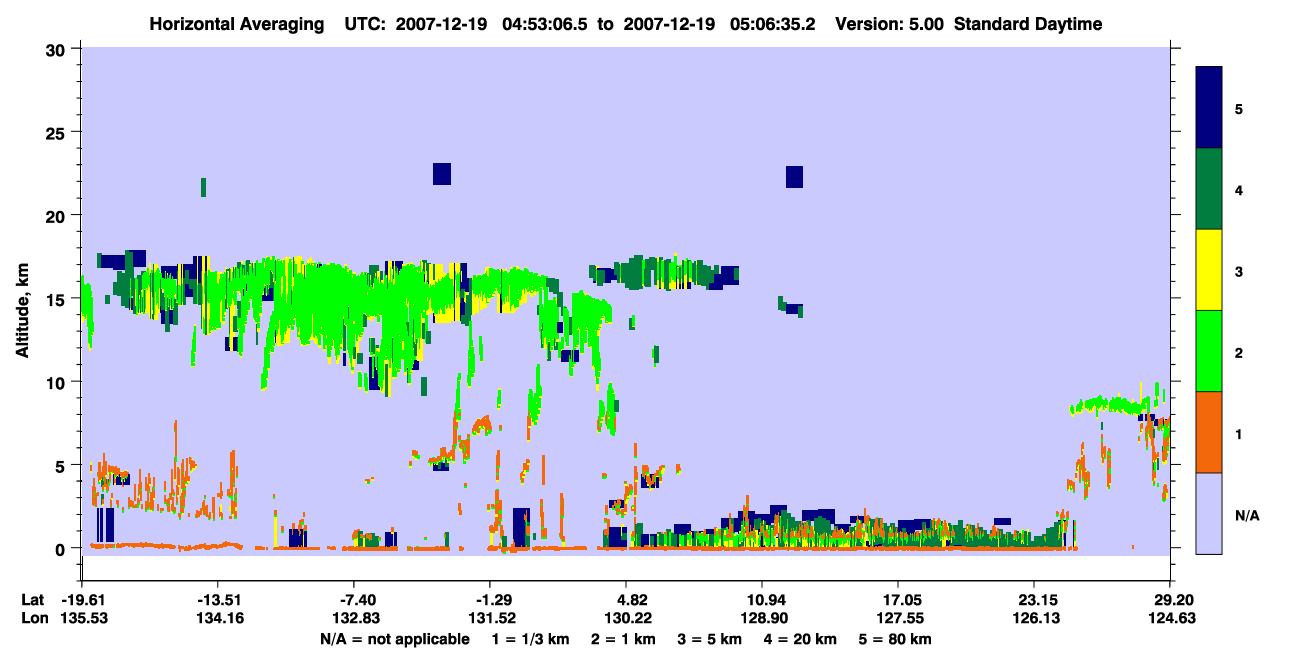Screen dimensions: 1300x667
Task: Click the colorbar label '4'
Action: coord(1239,189)
